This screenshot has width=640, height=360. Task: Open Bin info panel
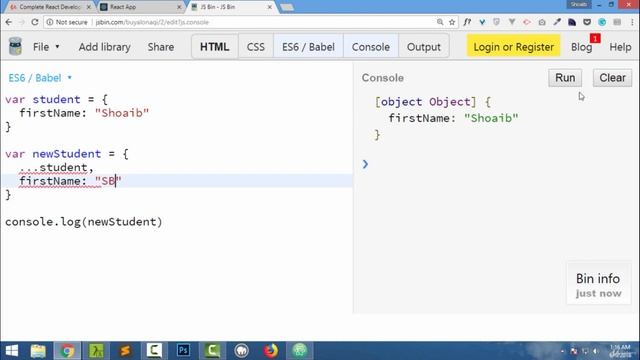598,284
